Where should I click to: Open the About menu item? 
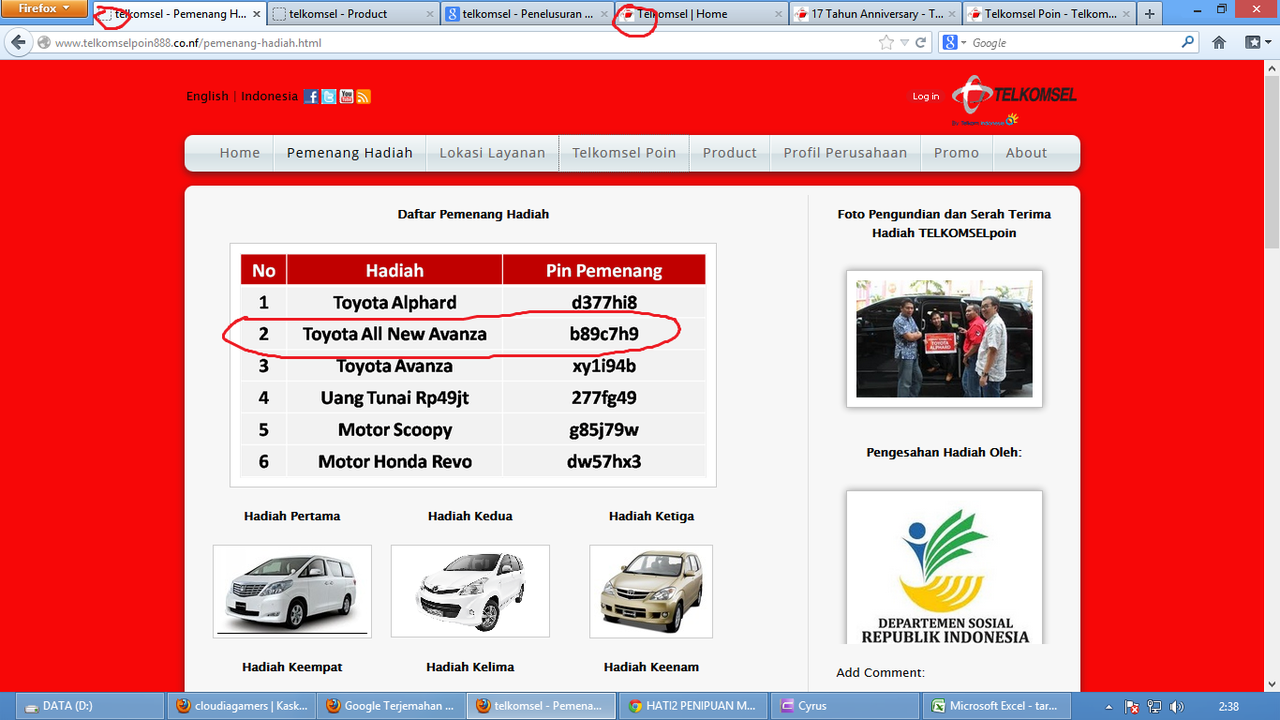[x=1026, y=153]
